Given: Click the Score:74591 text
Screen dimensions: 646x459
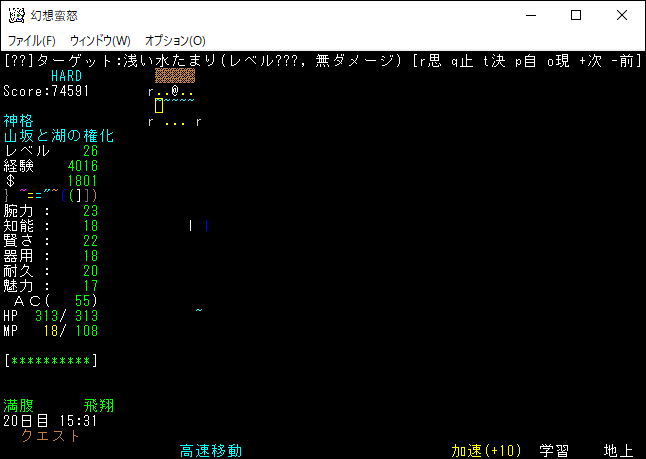Looking at the screenshot, I should coord(46,91).
